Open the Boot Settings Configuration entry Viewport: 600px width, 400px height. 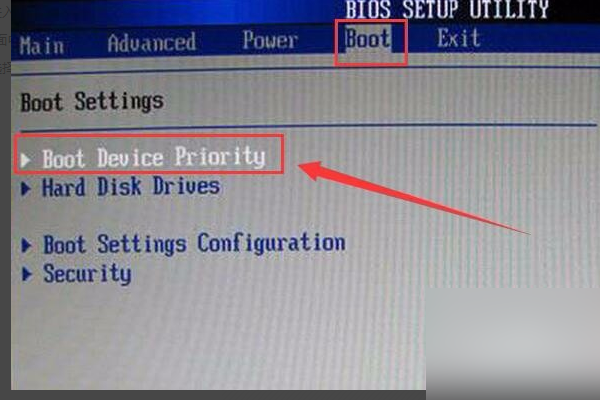pyautogui.click(x=194, y=243)
